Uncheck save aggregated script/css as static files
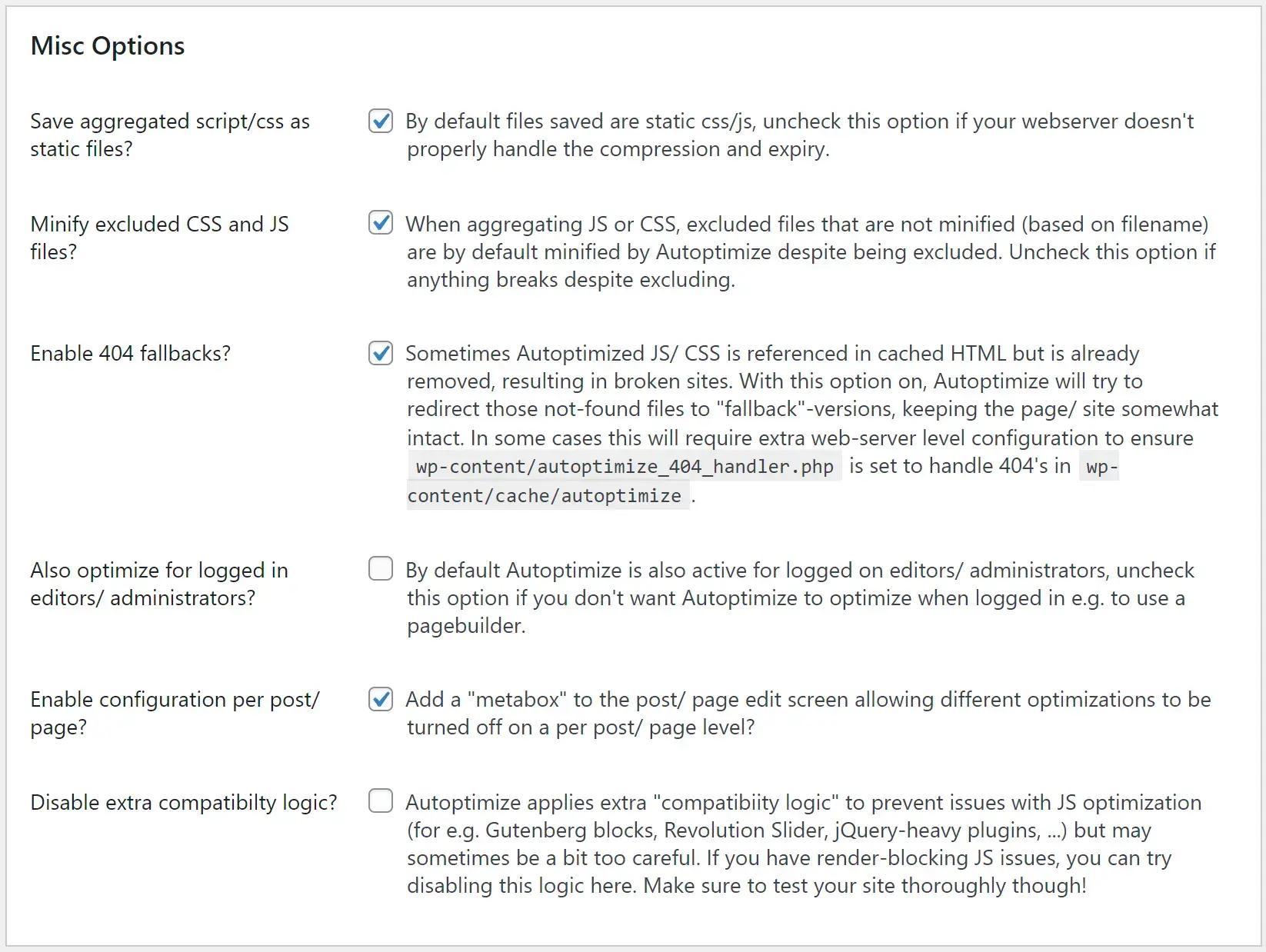This screenshot has height=952, width=1266. coord(380,121)
